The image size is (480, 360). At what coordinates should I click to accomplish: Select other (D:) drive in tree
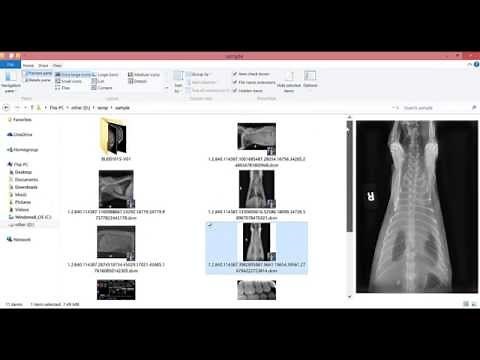click(x=22, y=225)
